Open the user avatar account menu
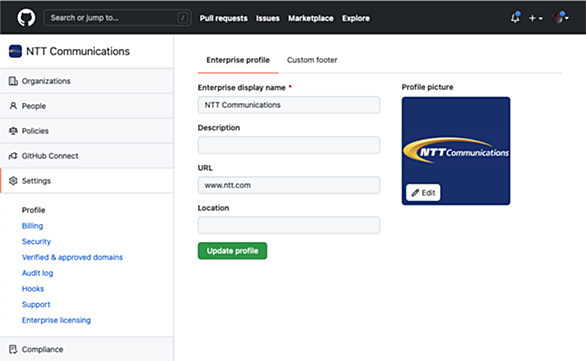This screenshot has width=586, height=361. click(x=560, y=17)
